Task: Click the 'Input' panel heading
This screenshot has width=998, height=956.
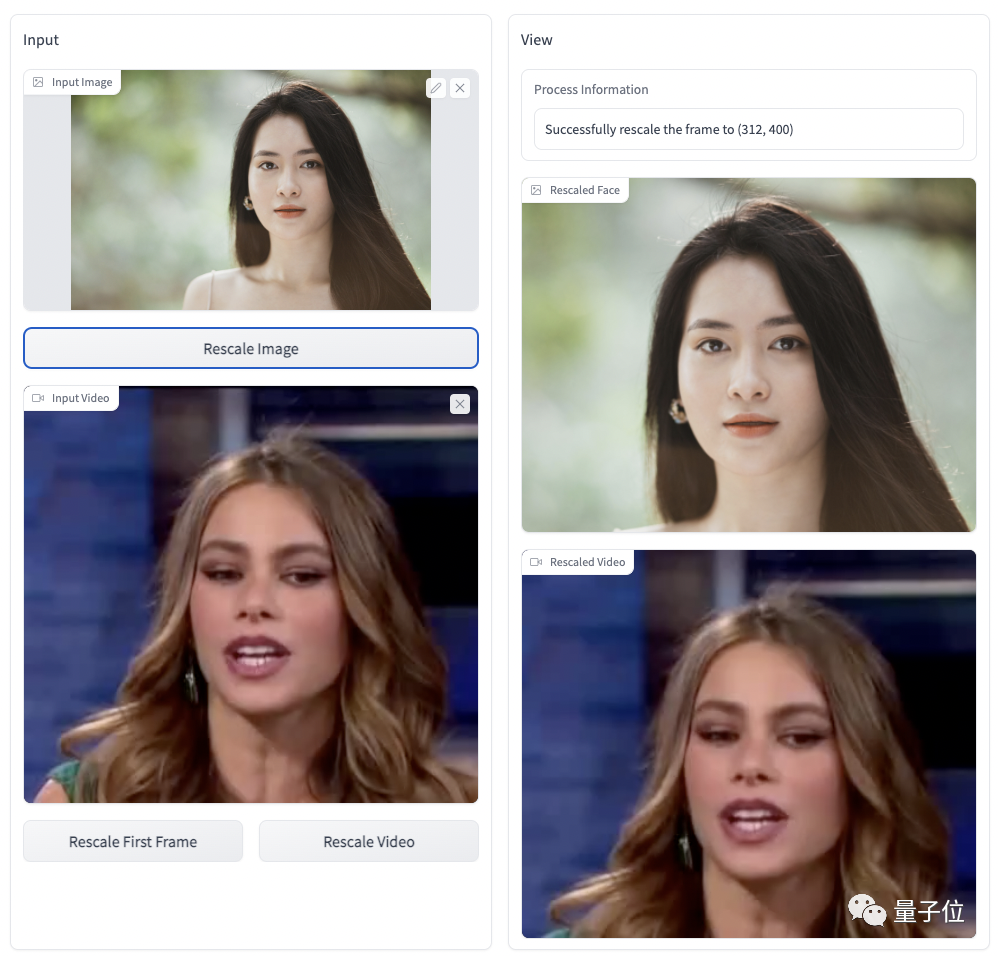Action: click(x=41, y=39)
